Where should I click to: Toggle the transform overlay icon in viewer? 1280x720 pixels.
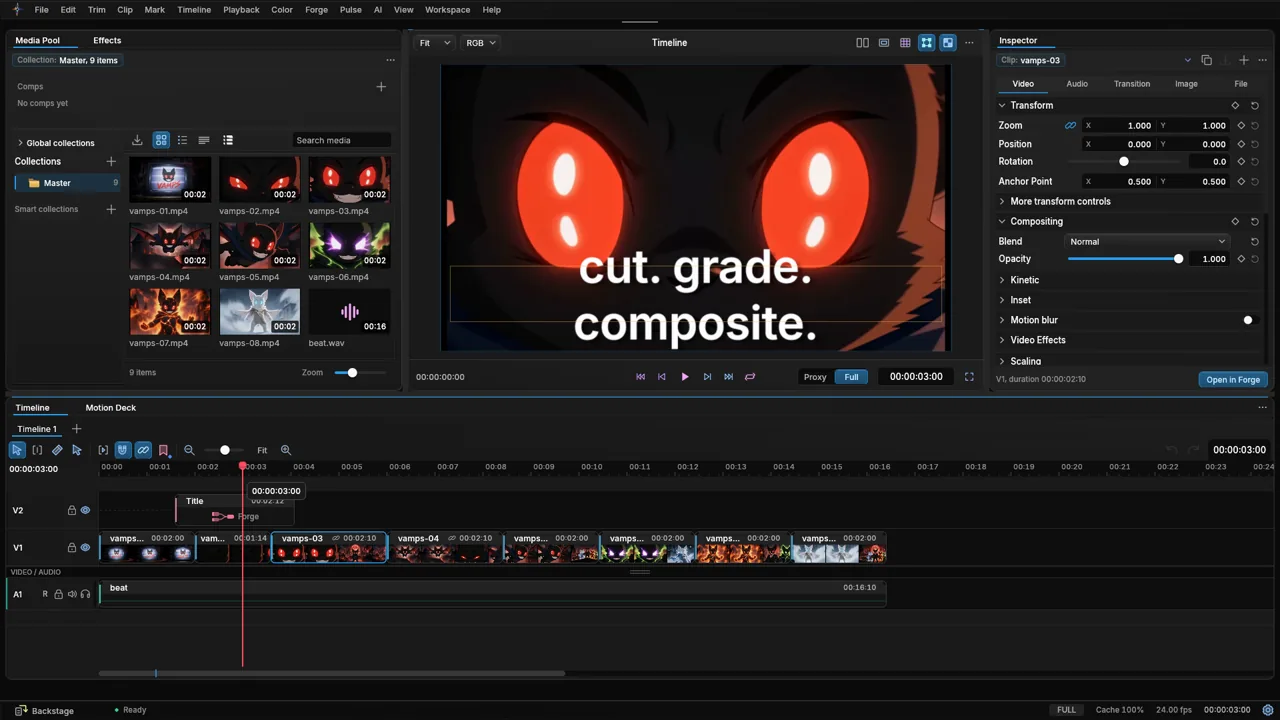926,43
